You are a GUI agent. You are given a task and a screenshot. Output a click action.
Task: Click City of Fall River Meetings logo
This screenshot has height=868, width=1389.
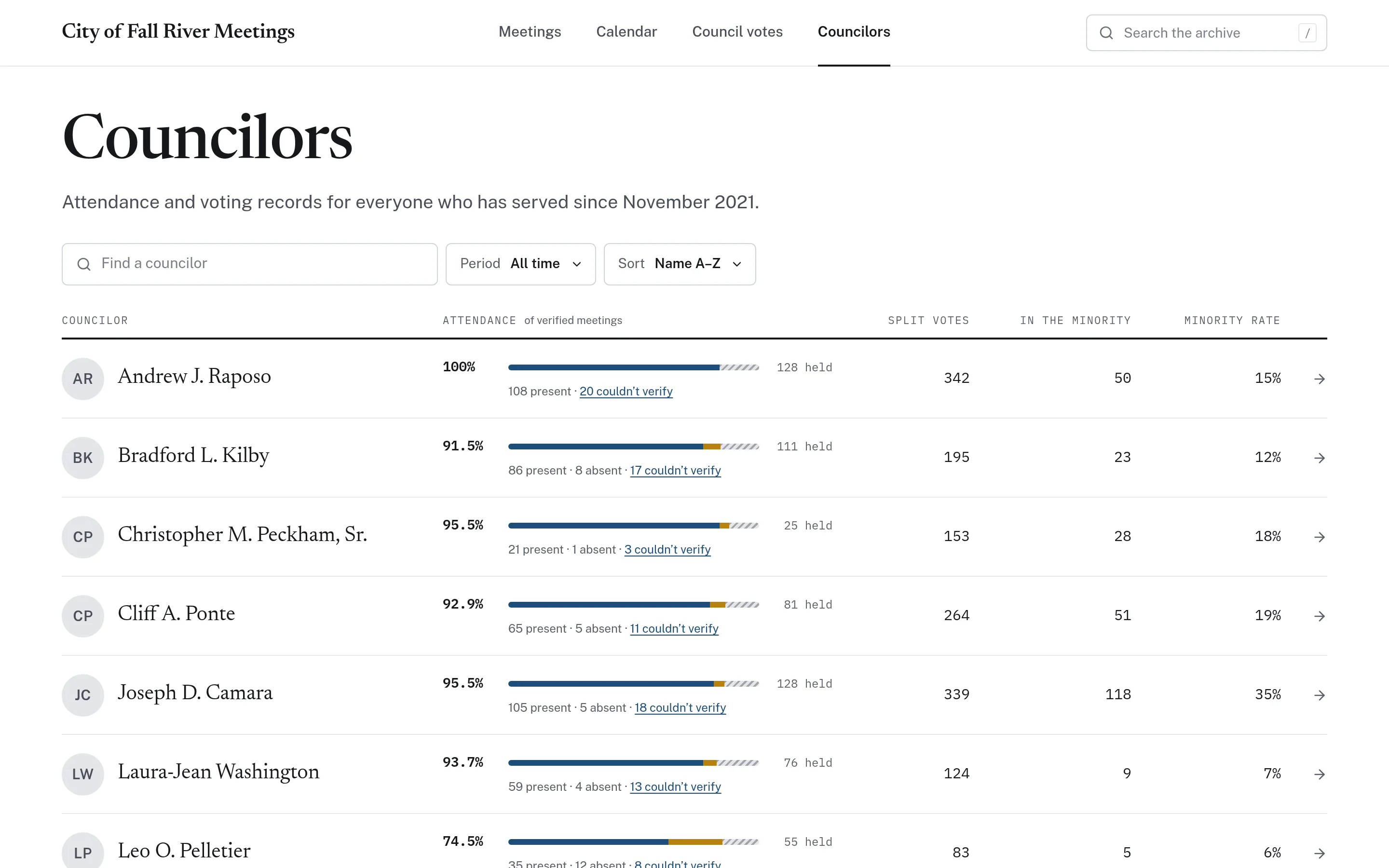[178, 31]
